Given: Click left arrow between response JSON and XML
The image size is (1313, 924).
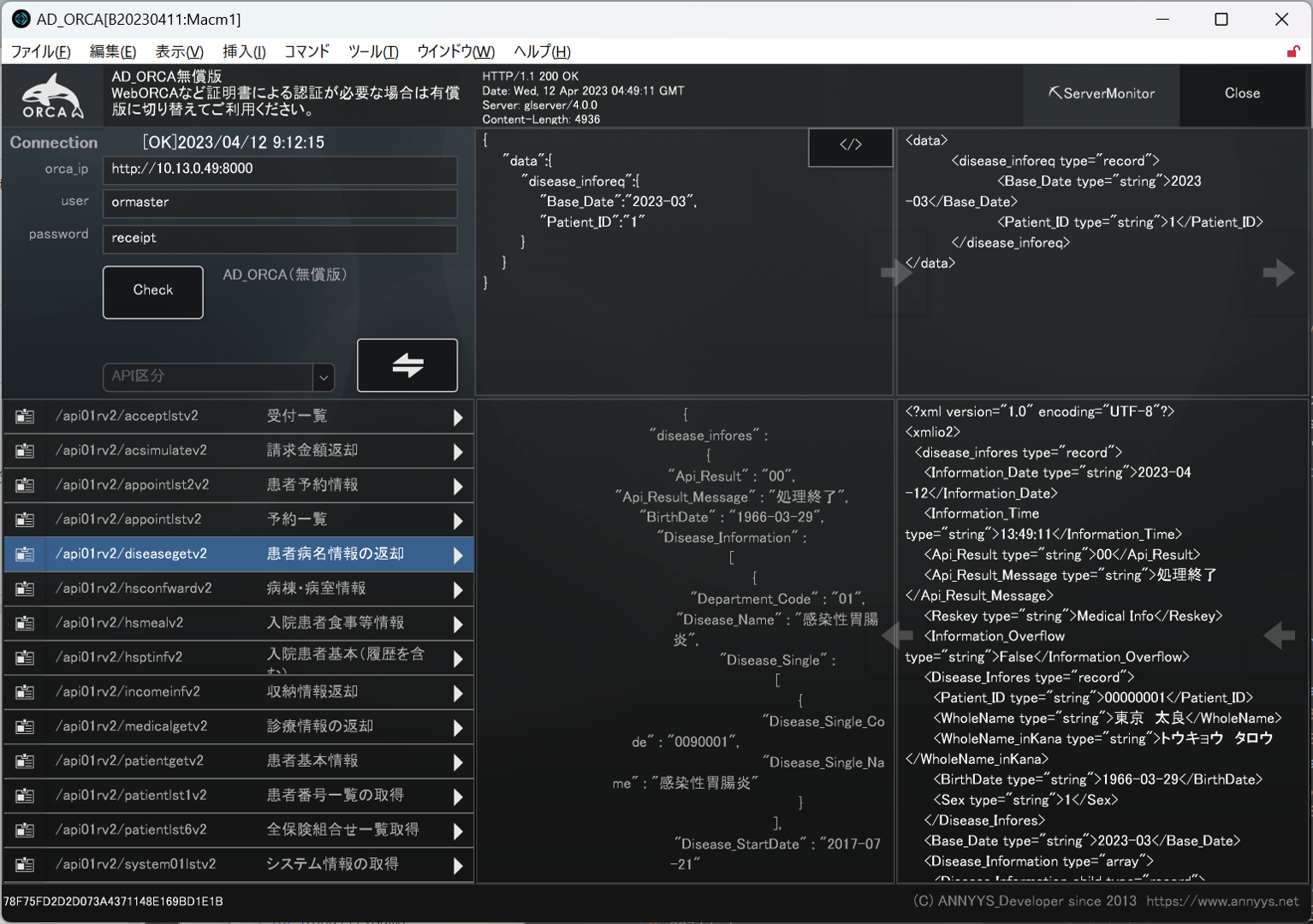Looking at the screenshot, I should pos(896,635).
